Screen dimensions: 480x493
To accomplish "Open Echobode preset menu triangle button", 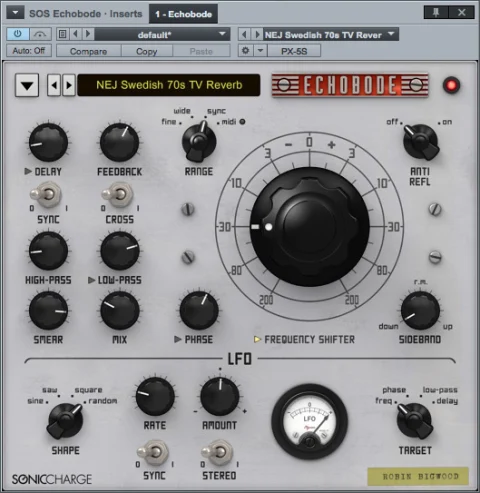I will 27,85.
